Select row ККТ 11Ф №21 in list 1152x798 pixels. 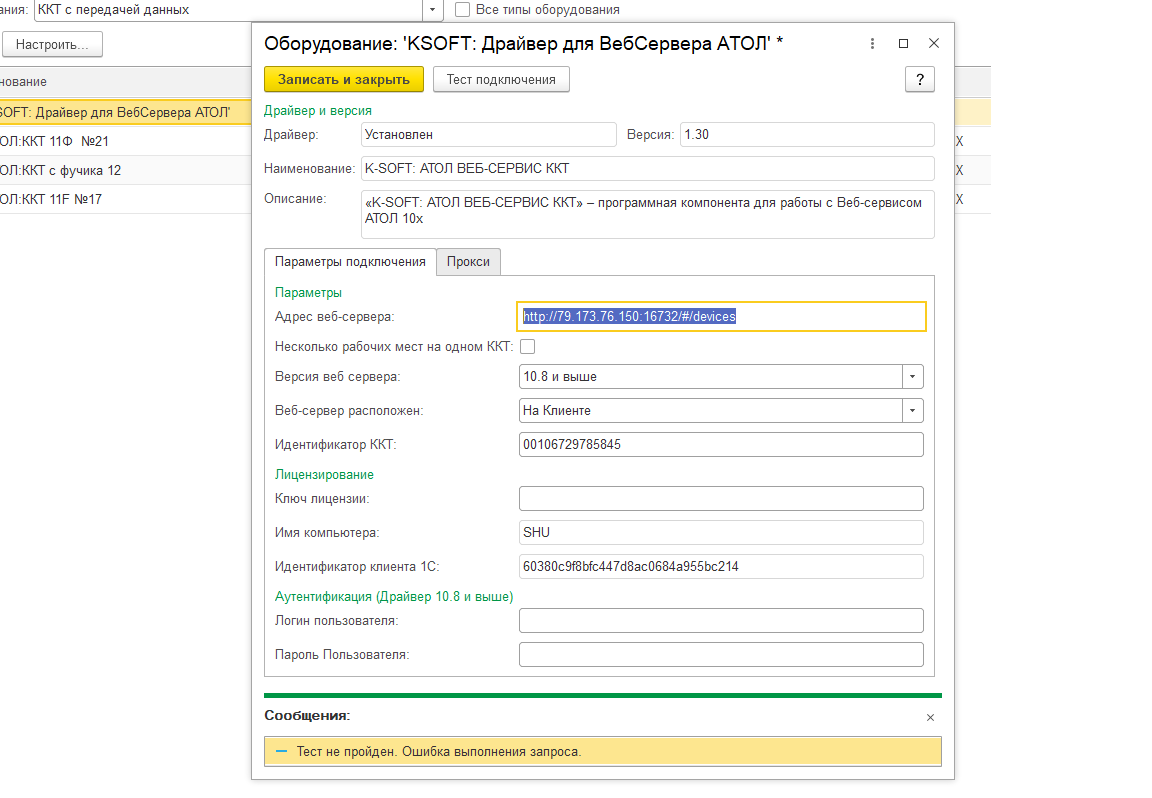[125, 141]
